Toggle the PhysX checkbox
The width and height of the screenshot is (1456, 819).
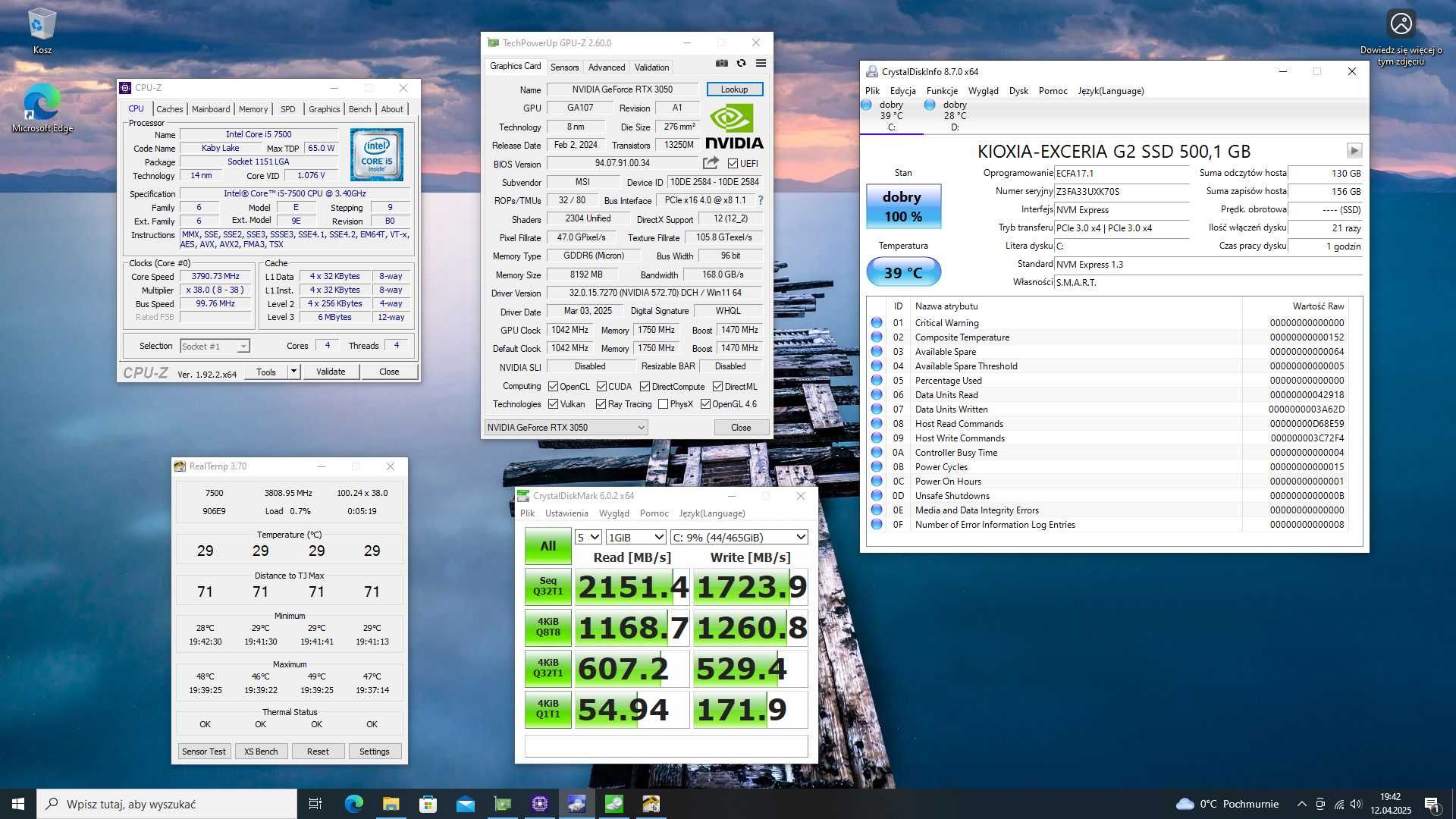click(663, 404)
